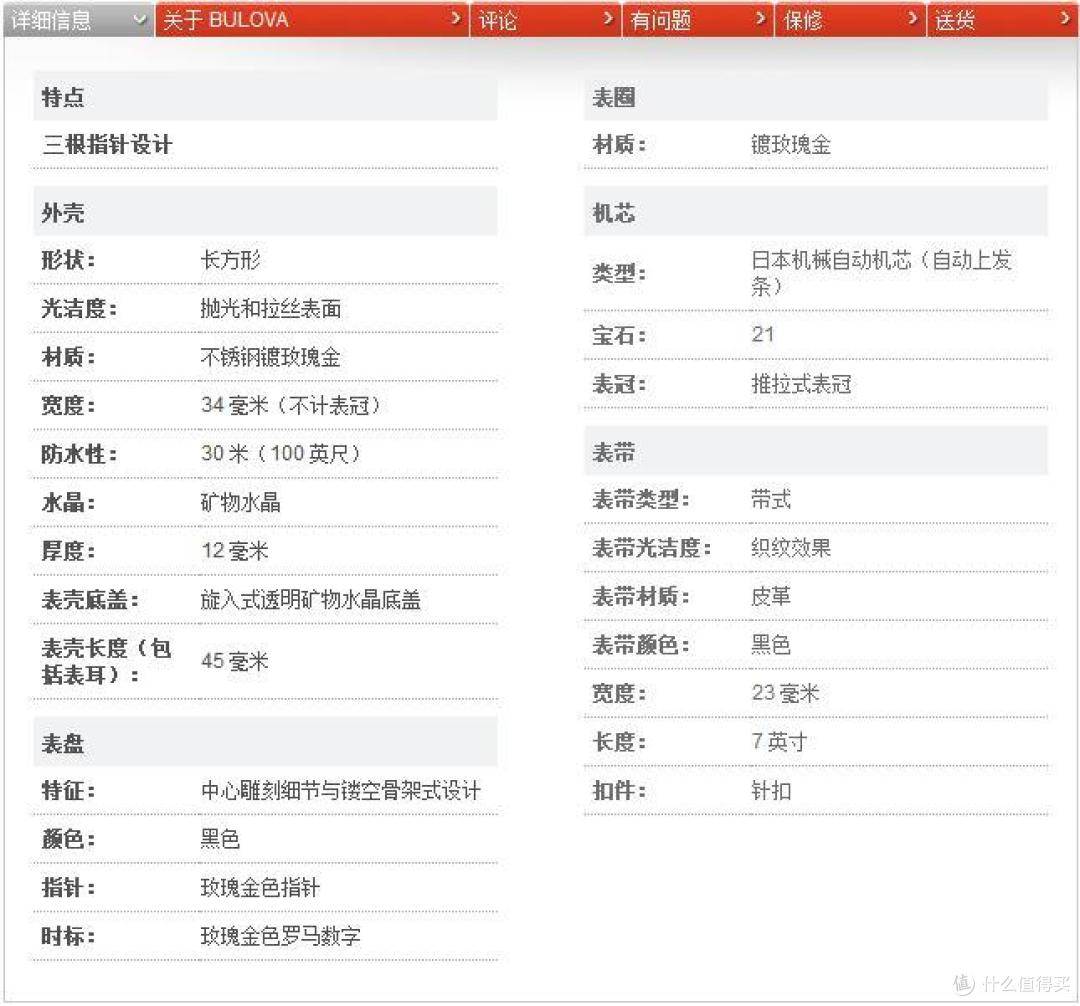Click the jewels value 21

(762, 335)
